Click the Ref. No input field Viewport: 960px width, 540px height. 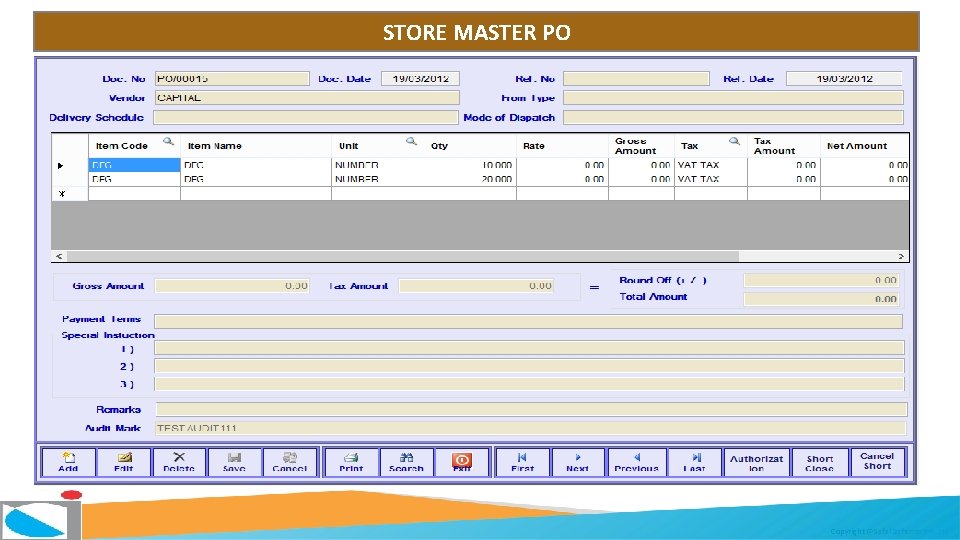[636, 78]
